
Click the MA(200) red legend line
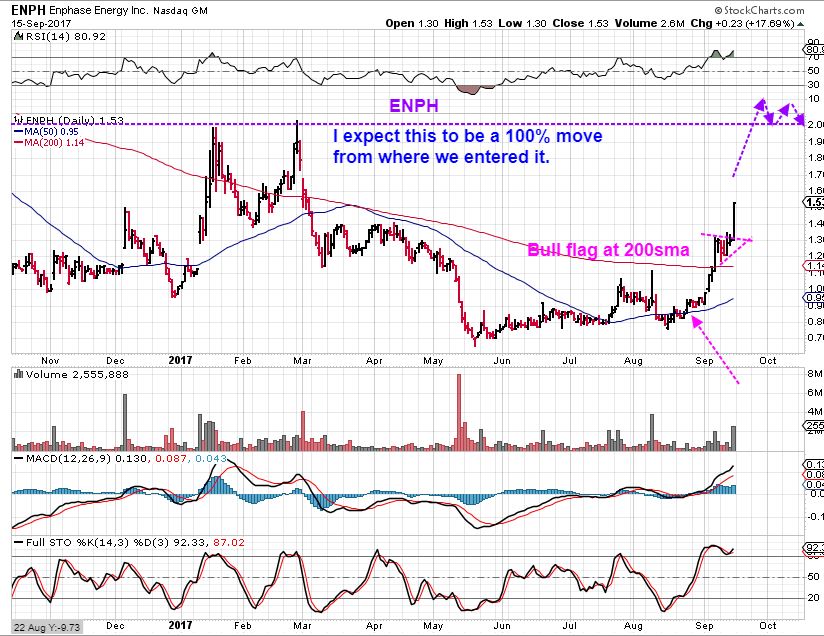pos(18,142)
